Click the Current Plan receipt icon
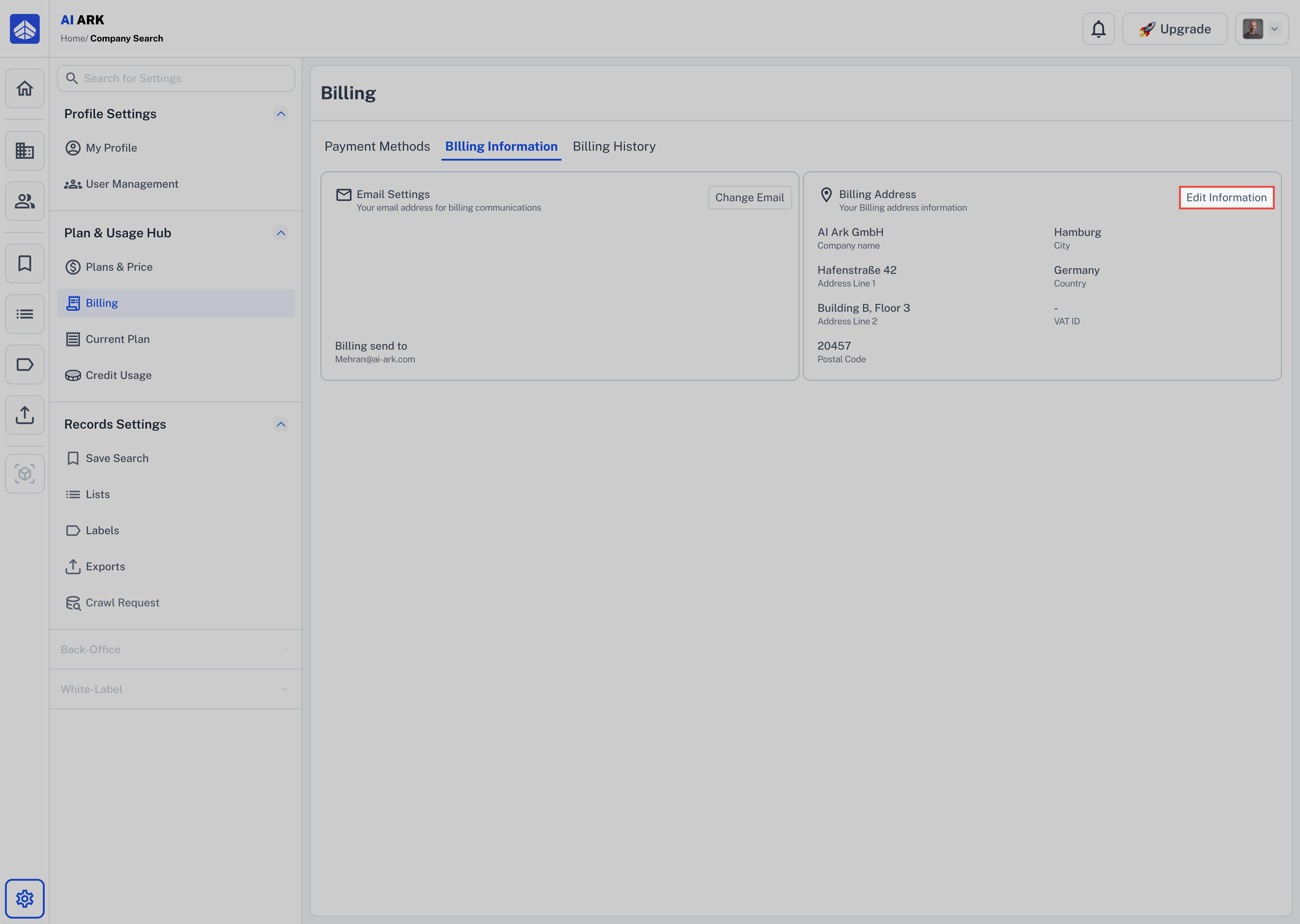 (x=73, y=339)
